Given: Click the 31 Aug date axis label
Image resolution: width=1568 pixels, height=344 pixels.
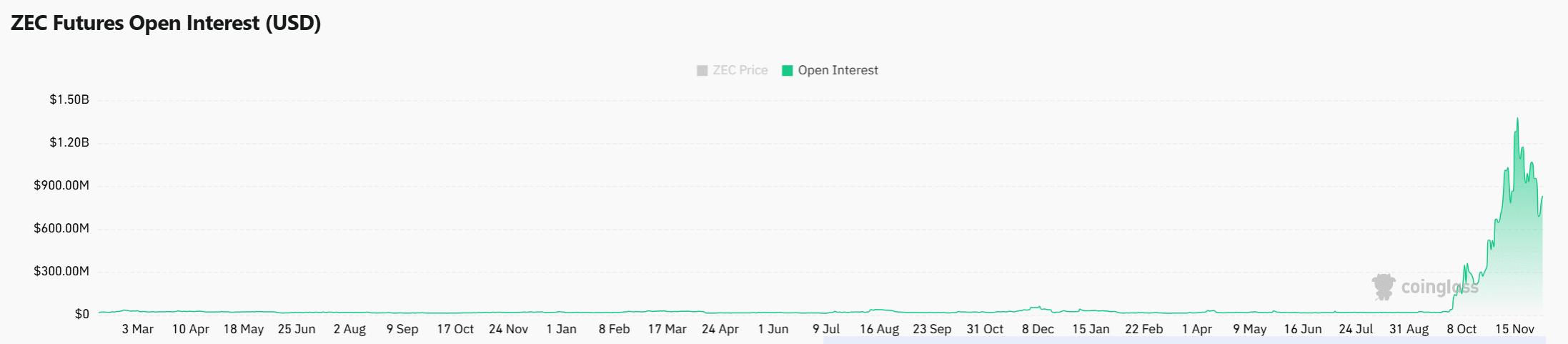Looking at the screenshot, I should (x=1409, y=329).
